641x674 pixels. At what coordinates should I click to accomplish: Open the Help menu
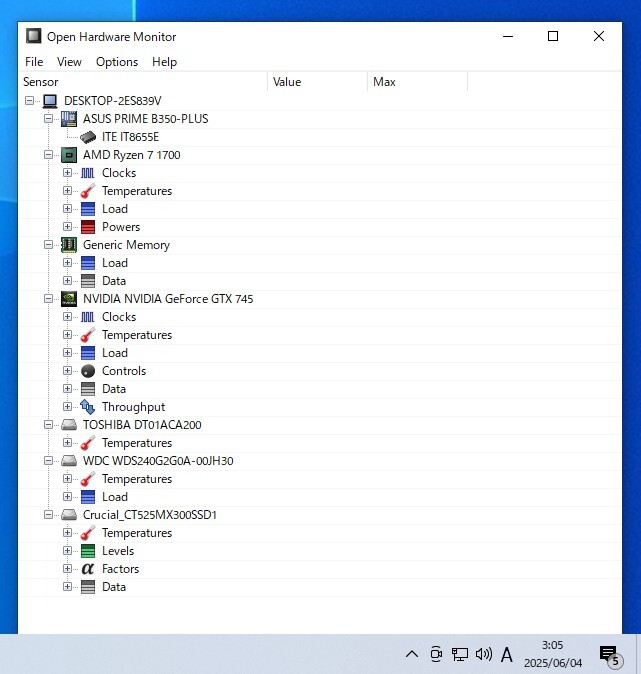coord(164,62)
